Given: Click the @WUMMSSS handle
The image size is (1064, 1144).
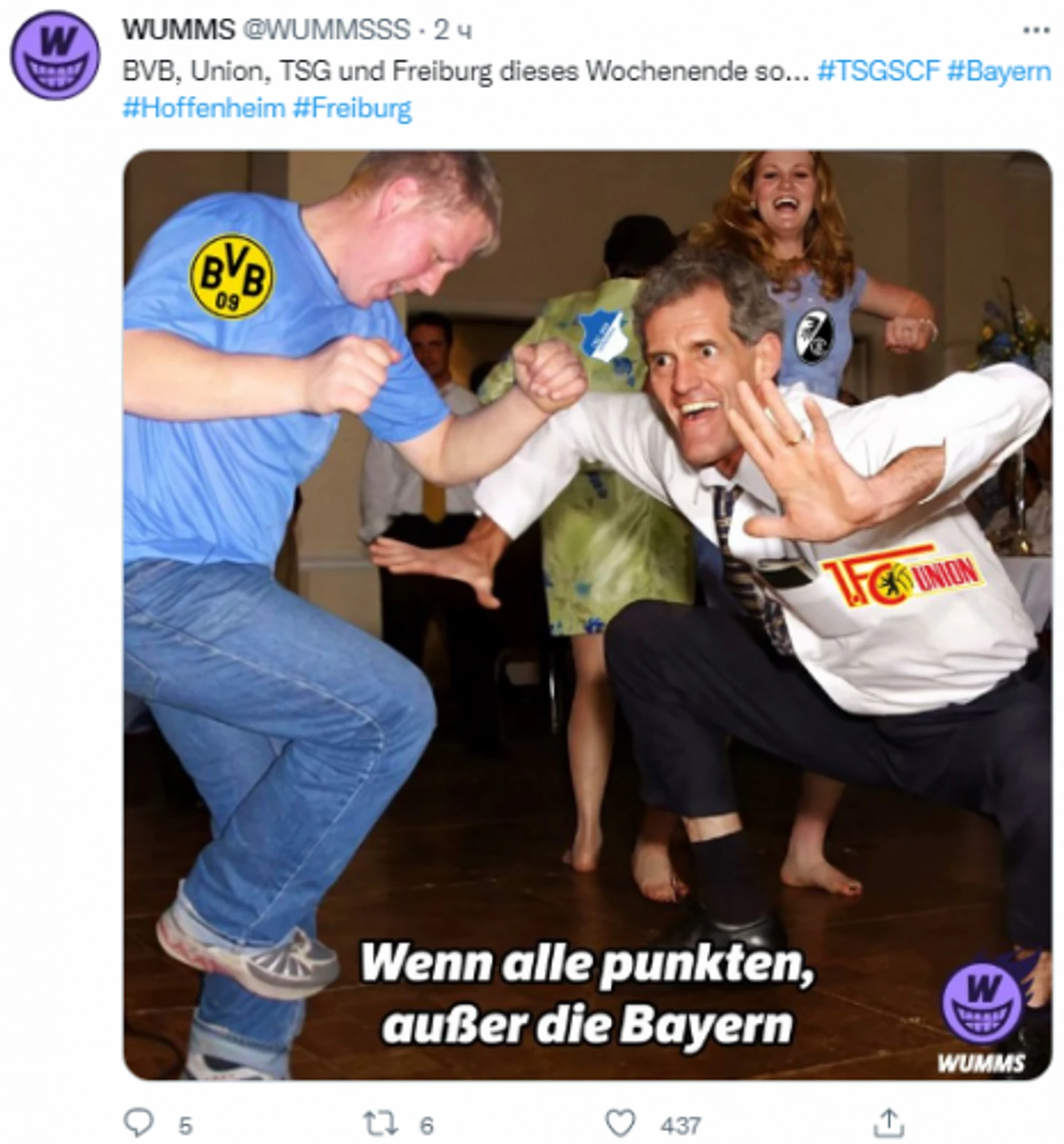Looking at the screenshot, I should [x=325, y=30].
